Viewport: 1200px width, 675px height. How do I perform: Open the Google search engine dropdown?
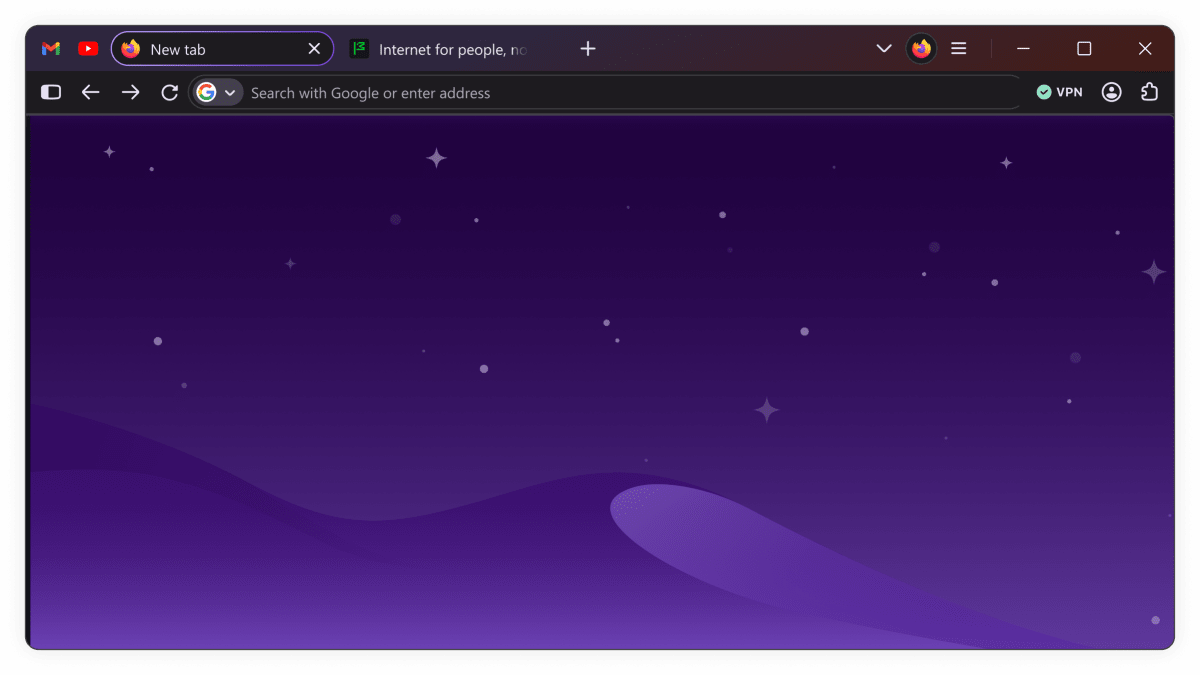click(x=217, y=92)
